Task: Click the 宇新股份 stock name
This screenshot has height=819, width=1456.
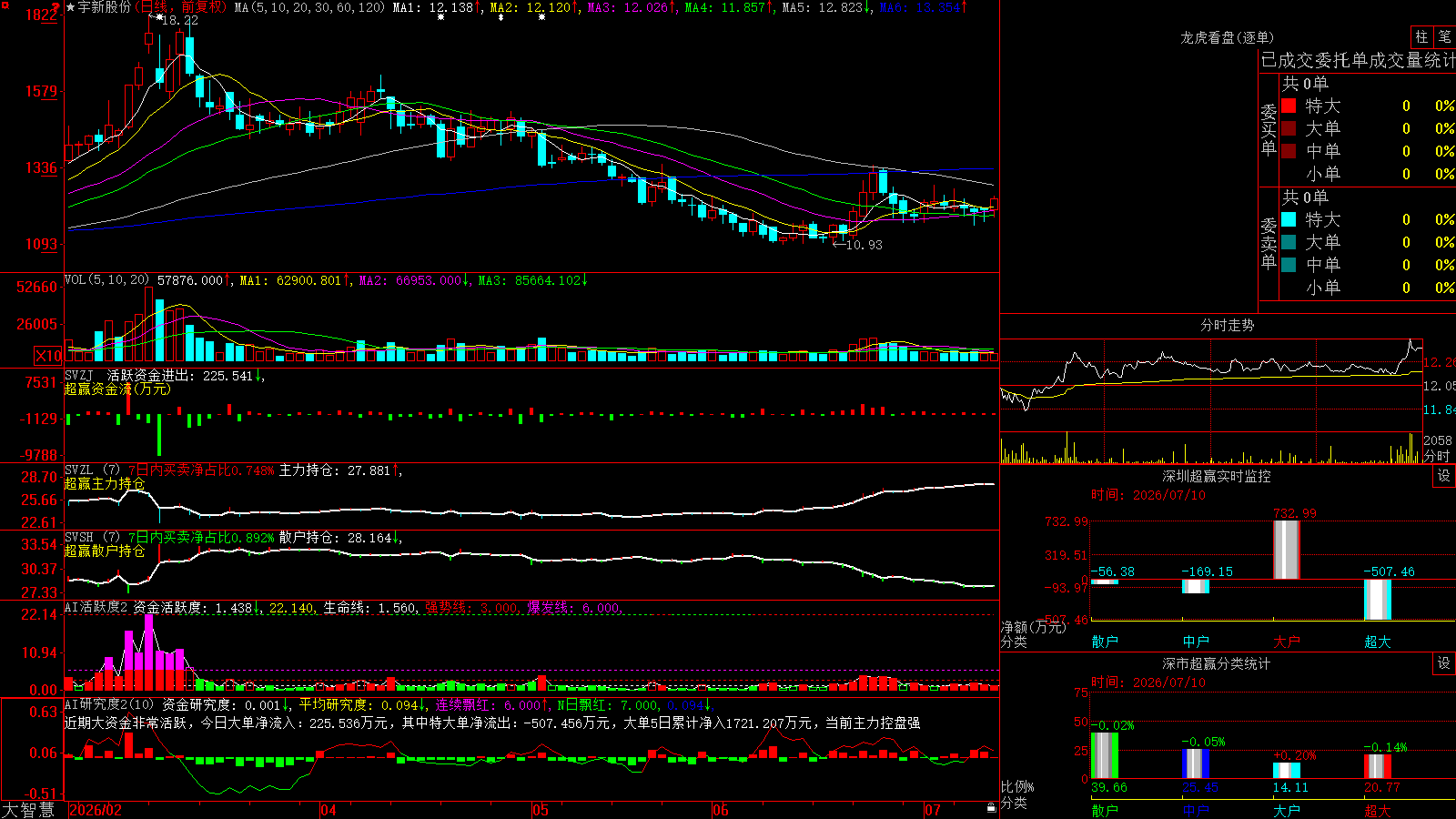Action: (x=105, y=7)
